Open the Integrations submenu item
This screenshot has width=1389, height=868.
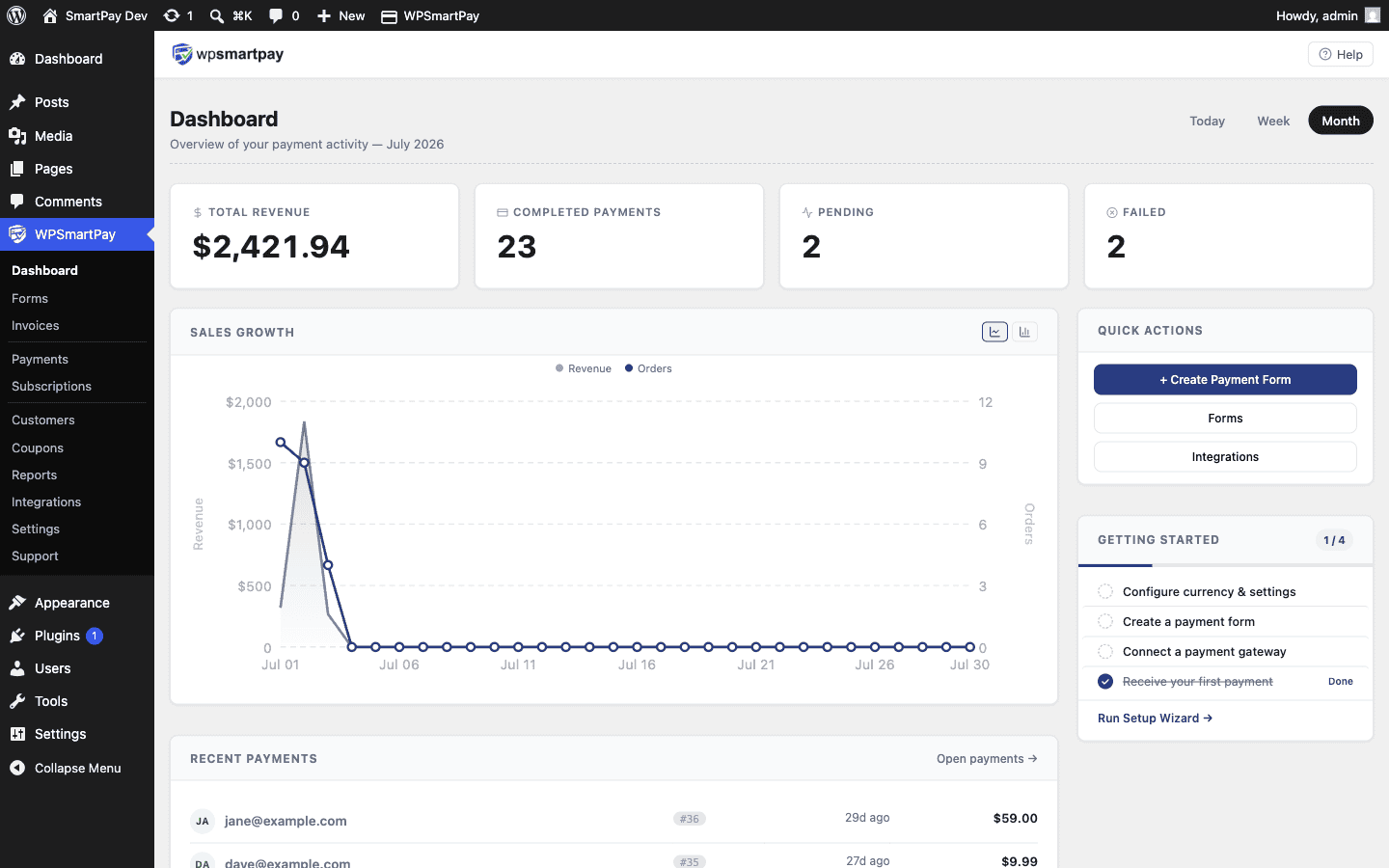point(46,502)
